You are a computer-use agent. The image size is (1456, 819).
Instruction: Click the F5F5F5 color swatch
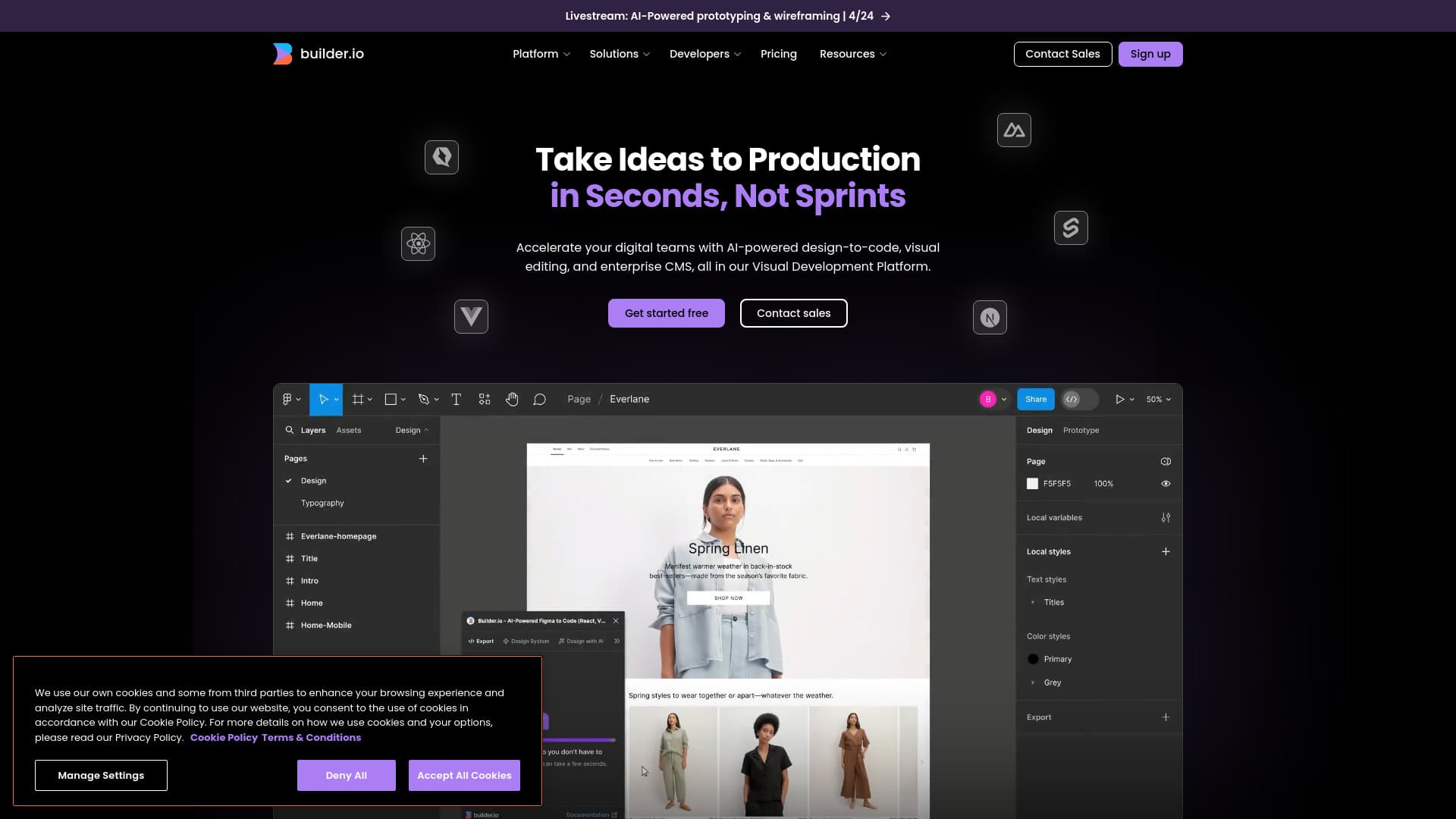click(1032, 483)
